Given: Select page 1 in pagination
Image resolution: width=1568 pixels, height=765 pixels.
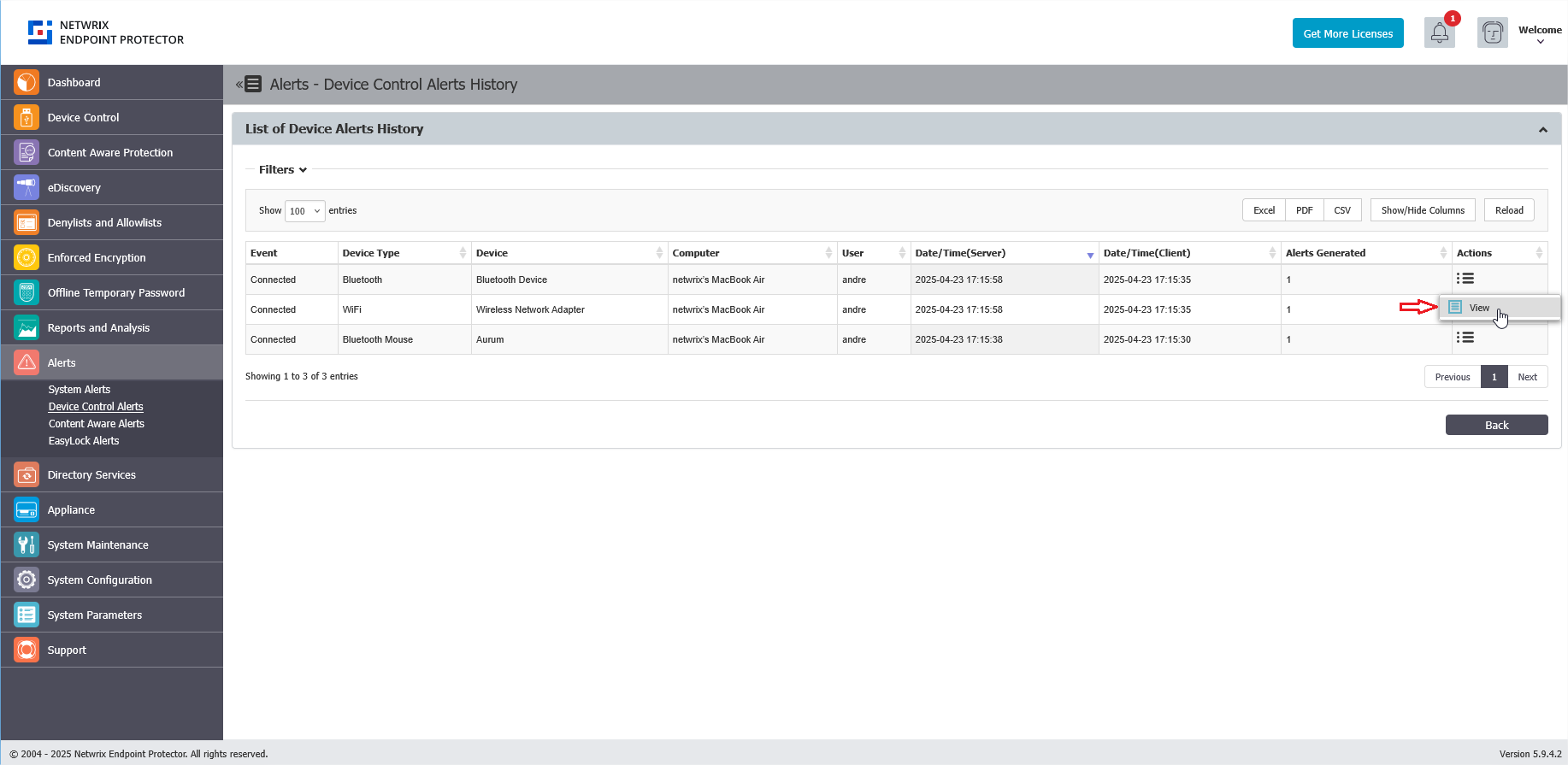Looking at the screenshot, I should pyautogui.click(x=1494, y=377).
